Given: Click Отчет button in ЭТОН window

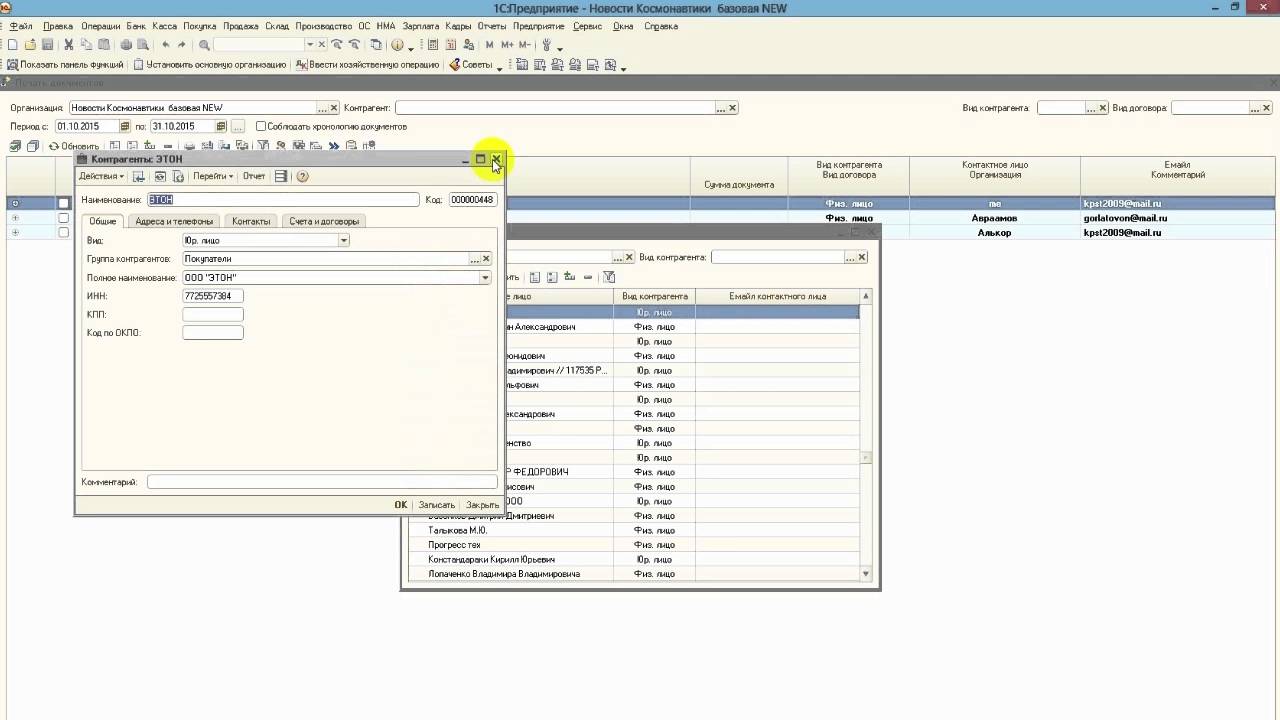Looking at the screenshot, I should 254,176.
